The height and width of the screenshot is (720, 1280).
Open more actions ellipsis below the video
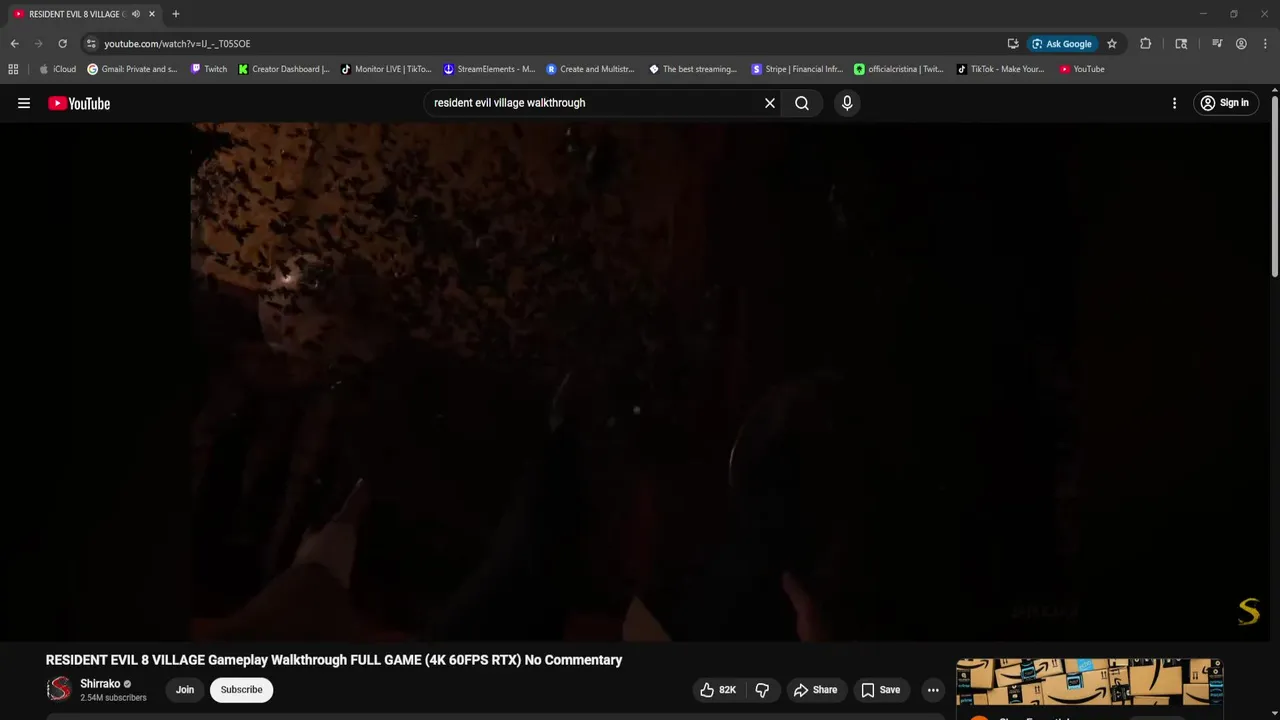[933, 690]
